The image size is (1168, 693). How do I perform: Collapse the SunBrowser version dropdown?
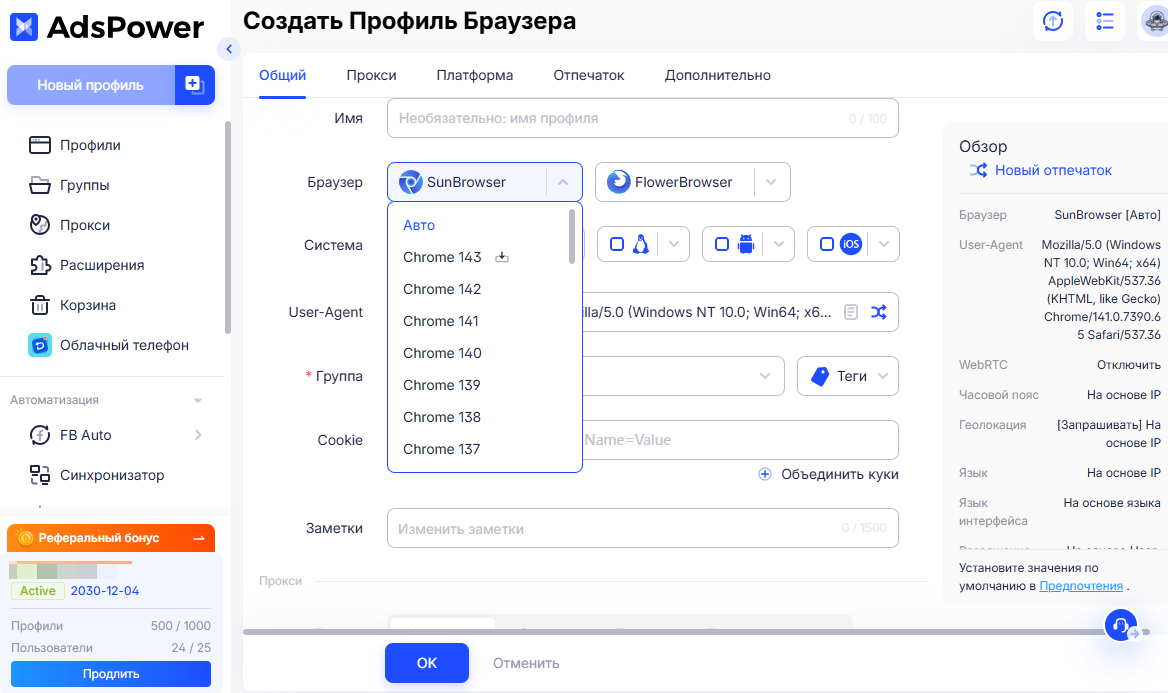[563, 182]
